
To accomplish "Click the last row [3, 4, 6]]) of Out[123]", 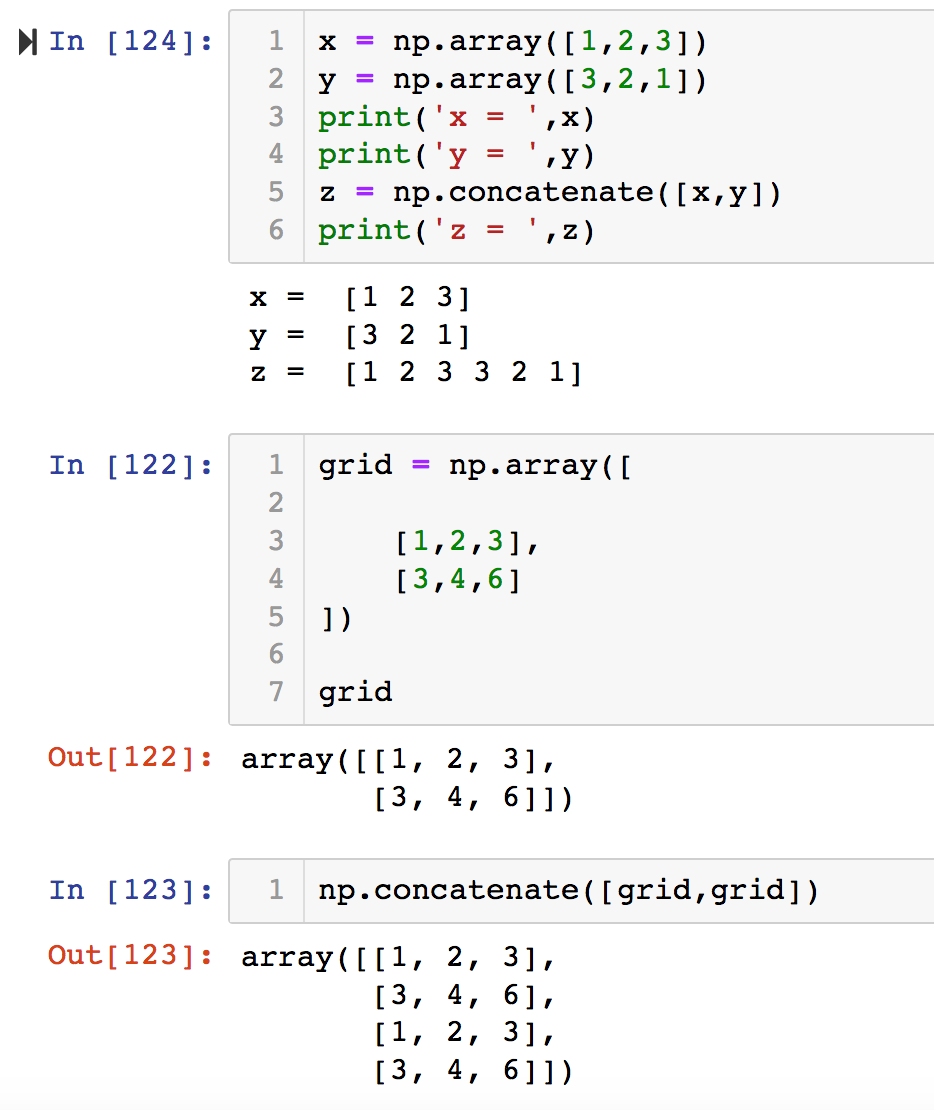I will [473, 1070].
